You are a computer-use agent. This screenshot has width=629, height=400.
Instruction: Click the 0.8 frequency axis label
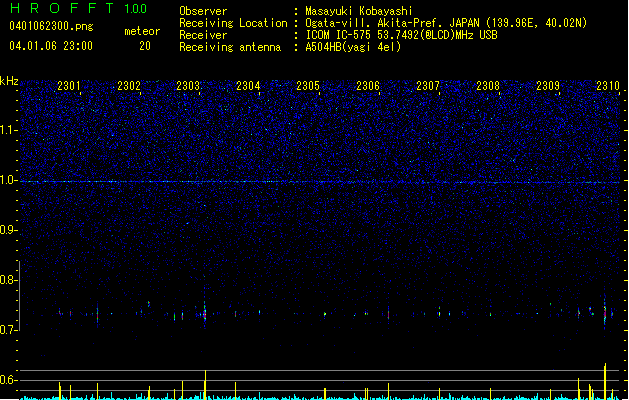8,280
